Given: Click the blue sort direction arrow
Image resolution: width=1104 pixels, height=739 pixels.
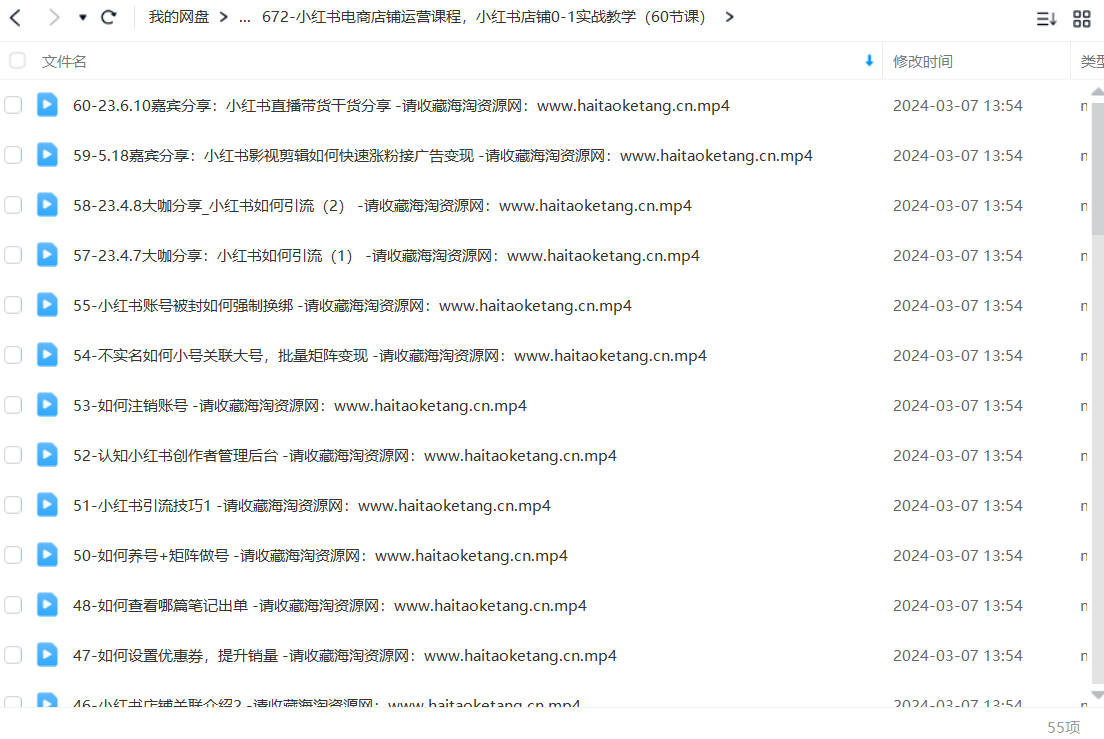Looking at the screenshot, I should pyautogui.click(x=870, y=61).
